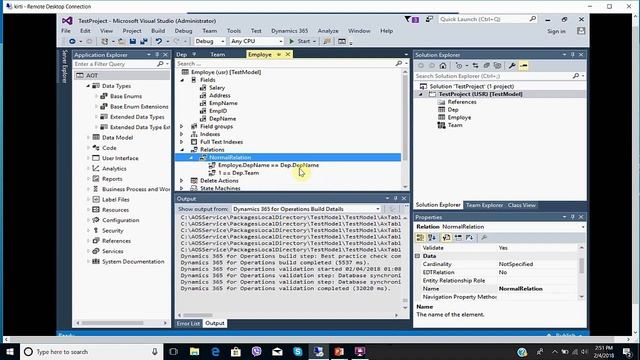This screenshot has height=360, width=640.
Task: Switch to the Team document tab
Action: (x=218, y=54)
